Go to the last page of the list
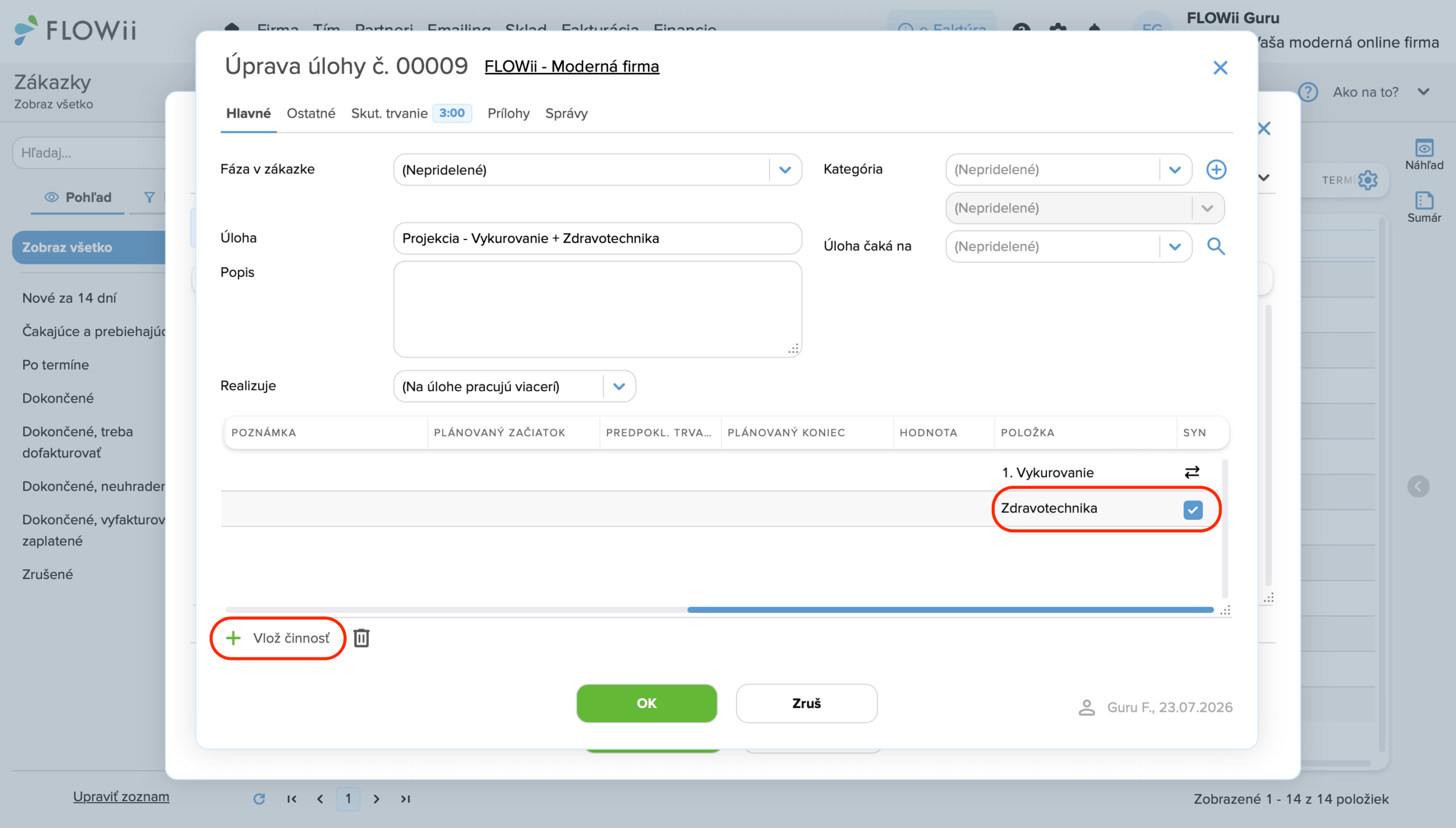 point(405,799)
